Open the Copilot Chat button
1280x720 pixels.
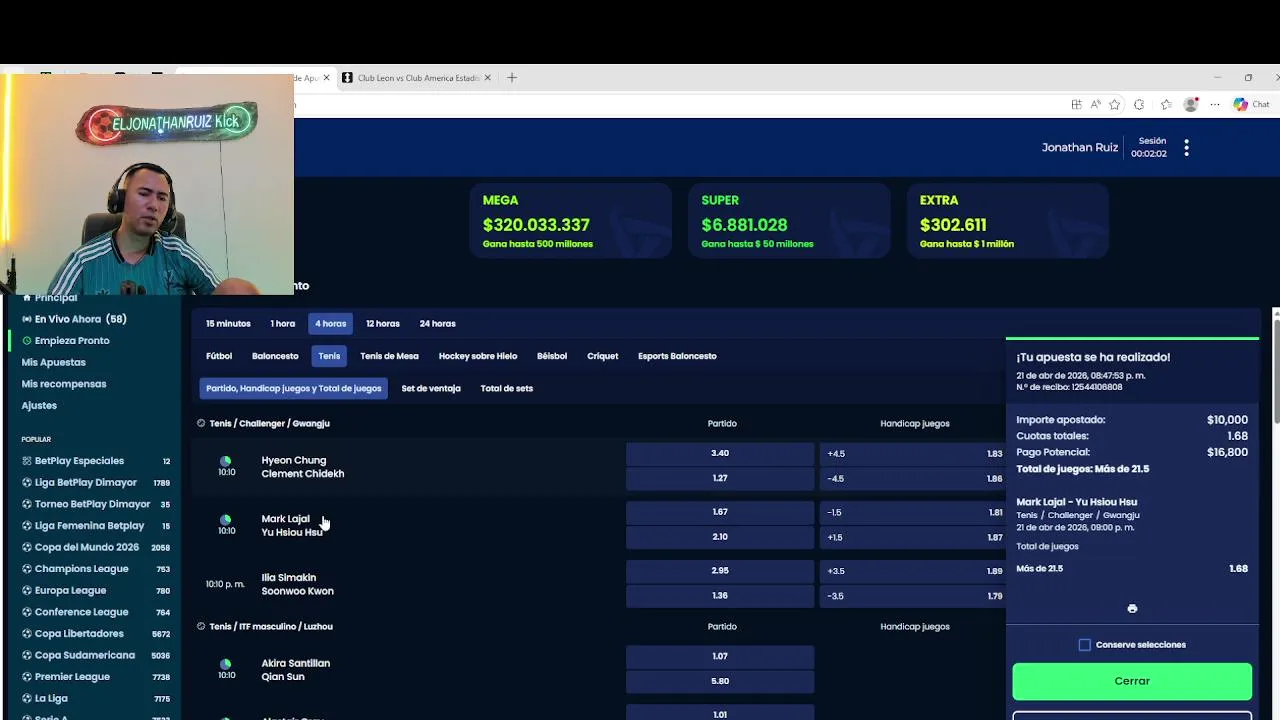pyautogui.click(x=1251, y=104)
